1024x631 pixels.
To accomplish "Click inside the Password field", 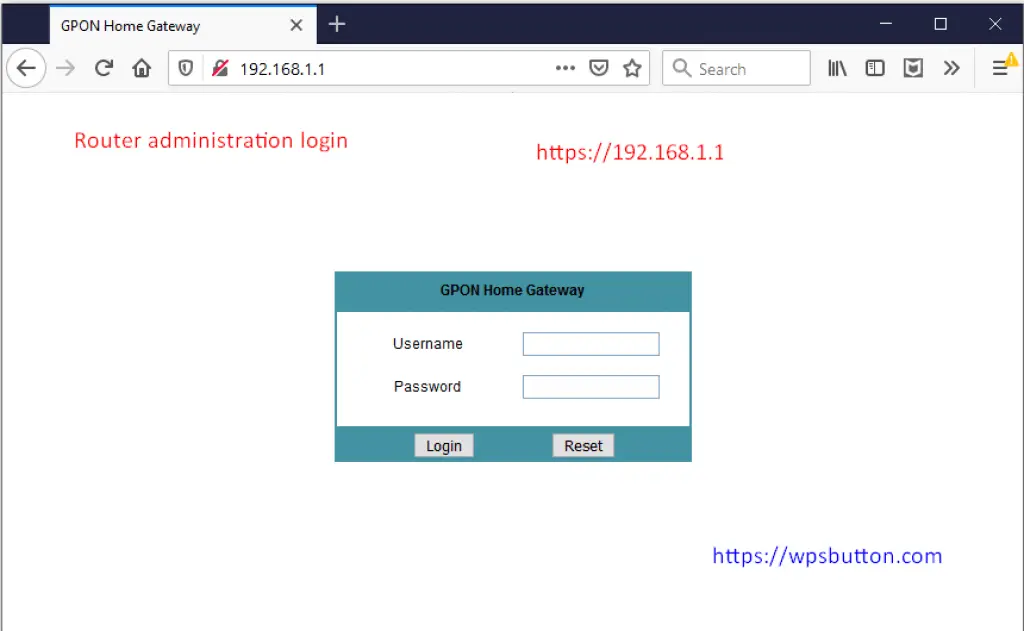I will pyautogui.click(x=591, y=387).
